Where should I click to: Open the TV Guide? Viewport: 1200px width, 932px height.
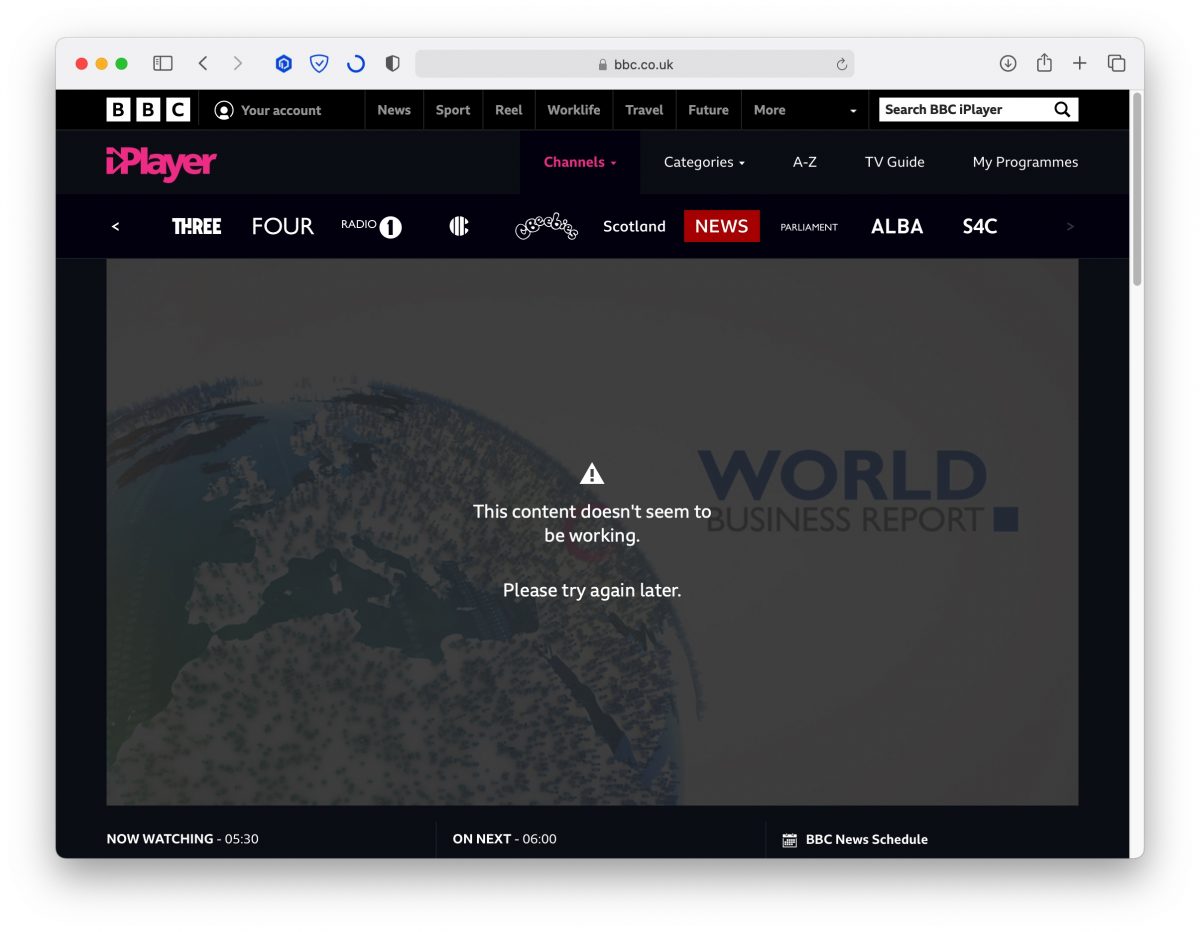pos(895,162)
